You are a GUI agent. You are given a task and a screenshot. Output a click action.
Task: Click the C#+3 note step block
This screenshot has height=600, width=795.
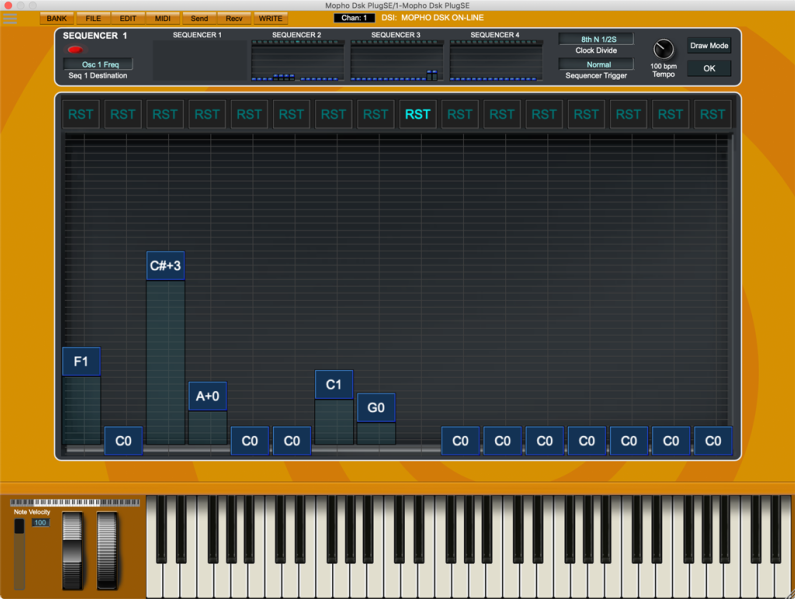pos(165,266)
